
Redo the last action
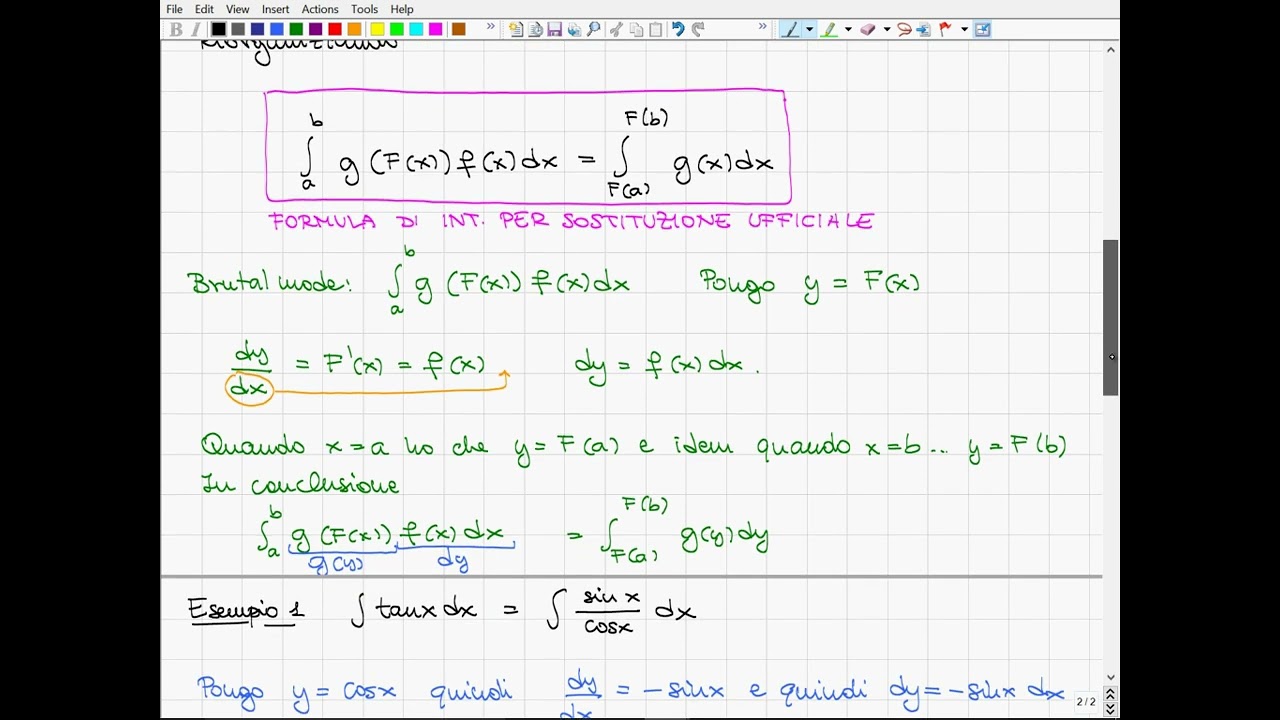tap(698, 29)
